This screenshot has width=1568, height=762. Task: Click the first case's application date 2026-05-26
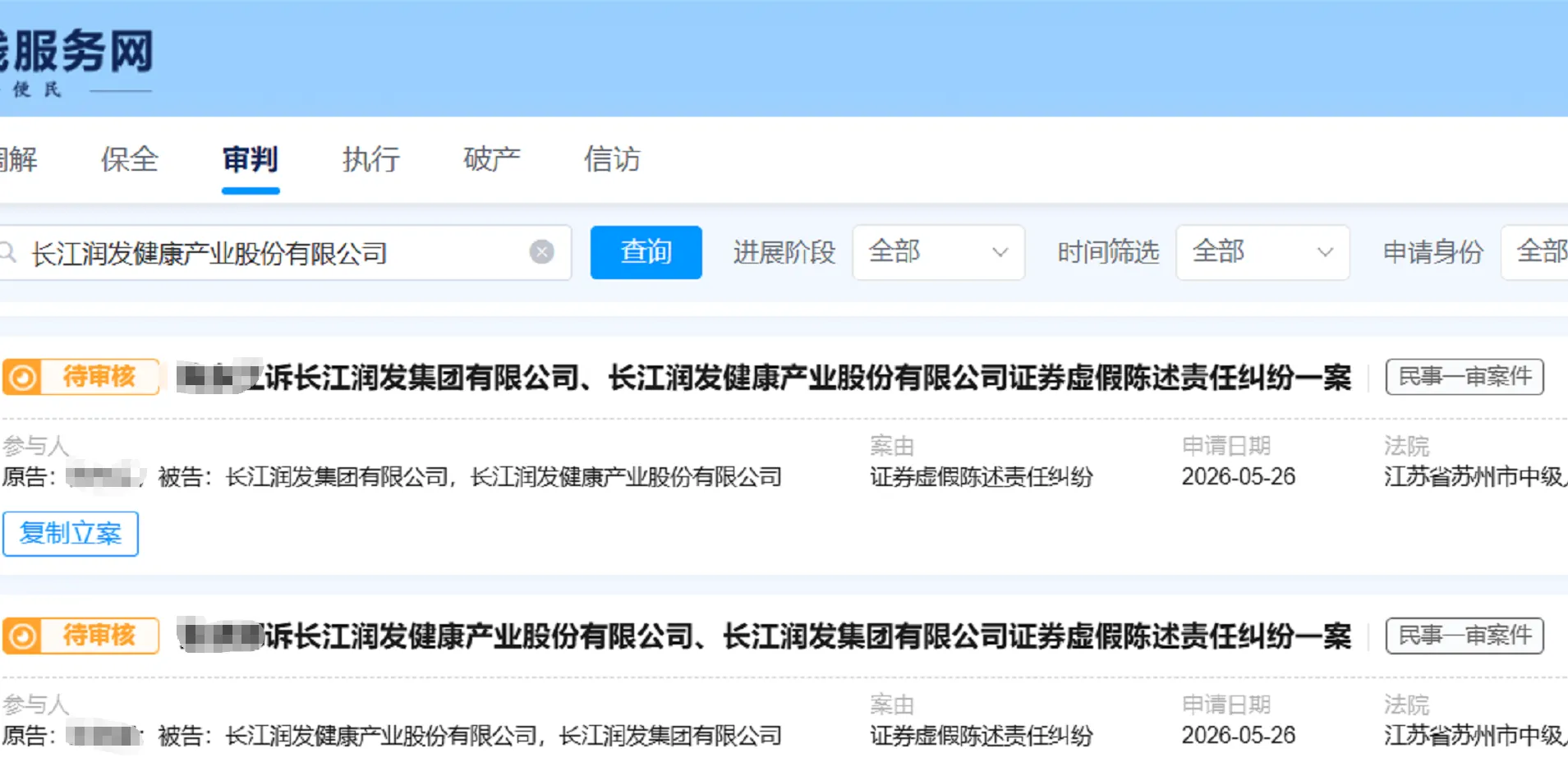click(1239, 476)
